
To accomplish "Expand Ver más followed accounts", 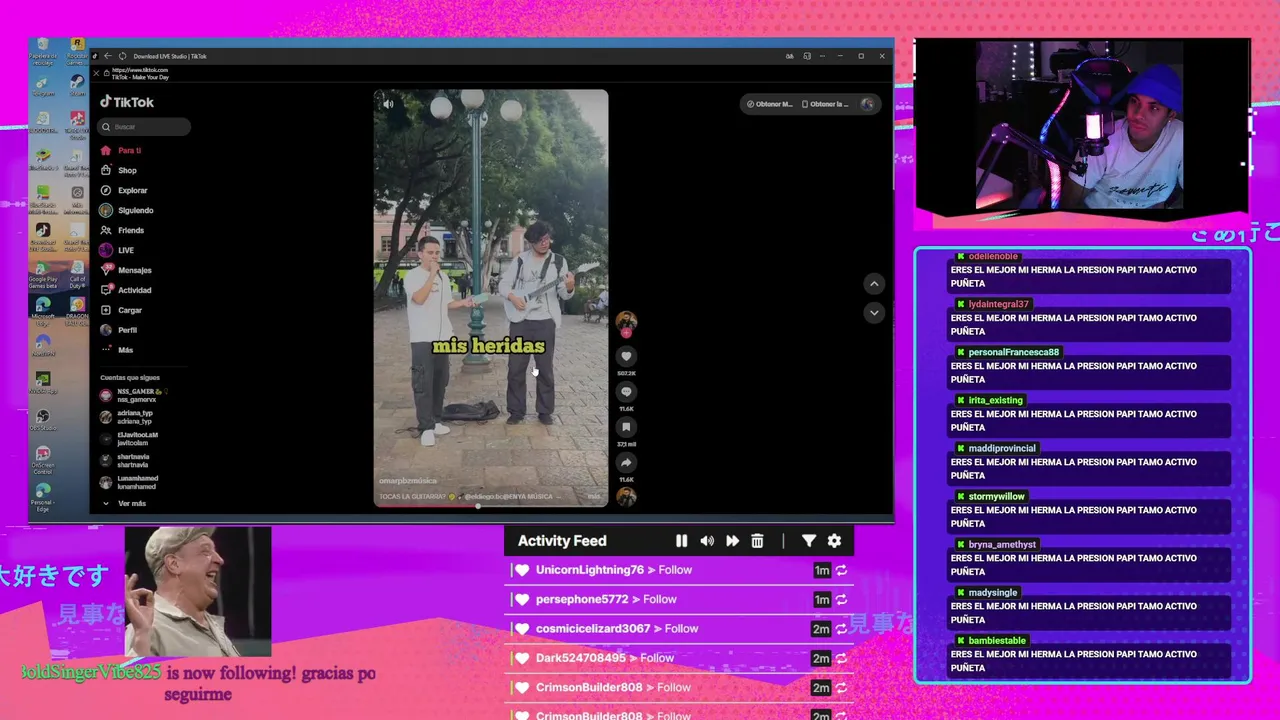I will [x=124, y=503].
